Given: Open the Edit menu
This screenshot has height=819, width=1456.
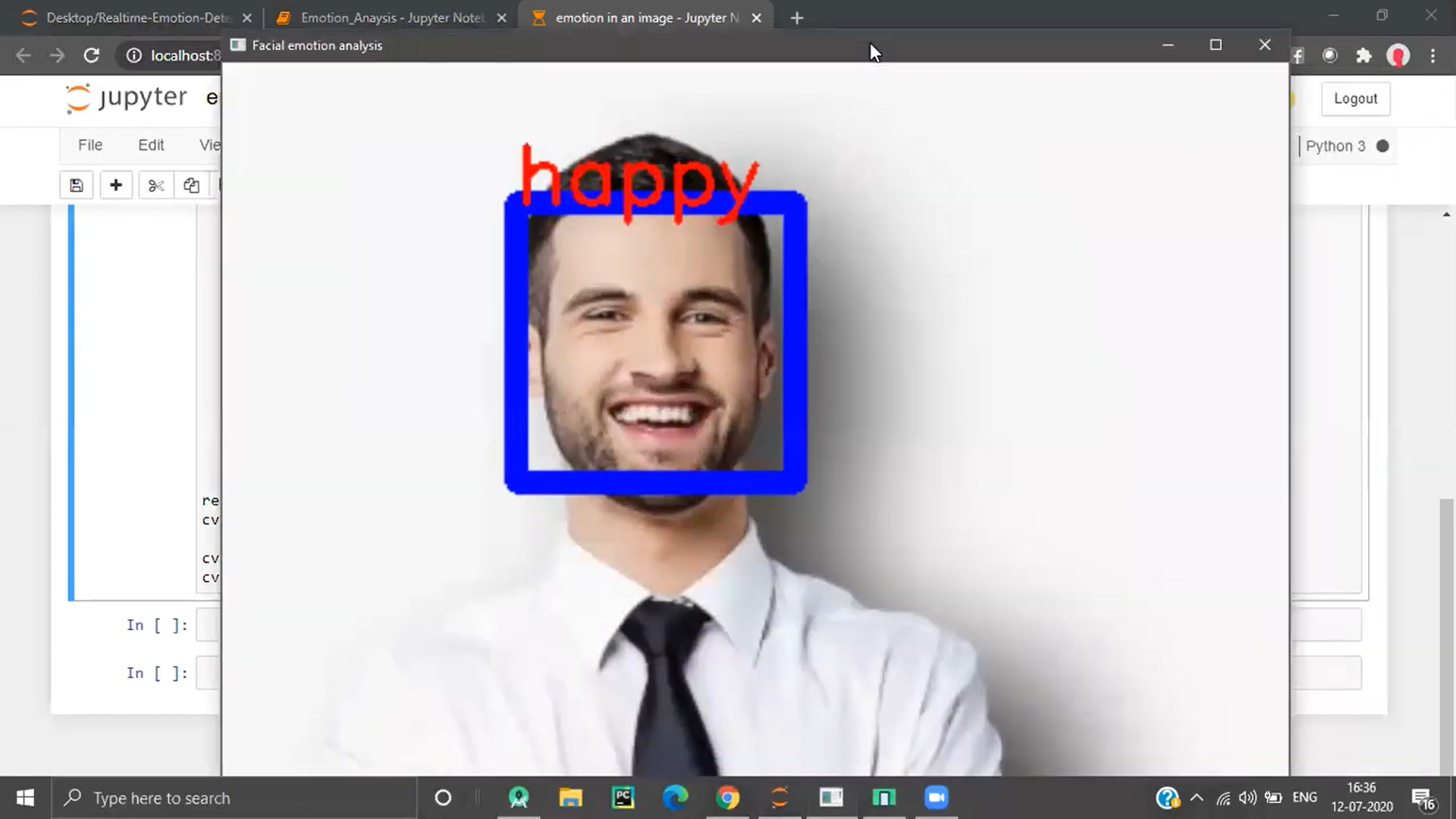Looking at the screenshot, I should point(150,145).
